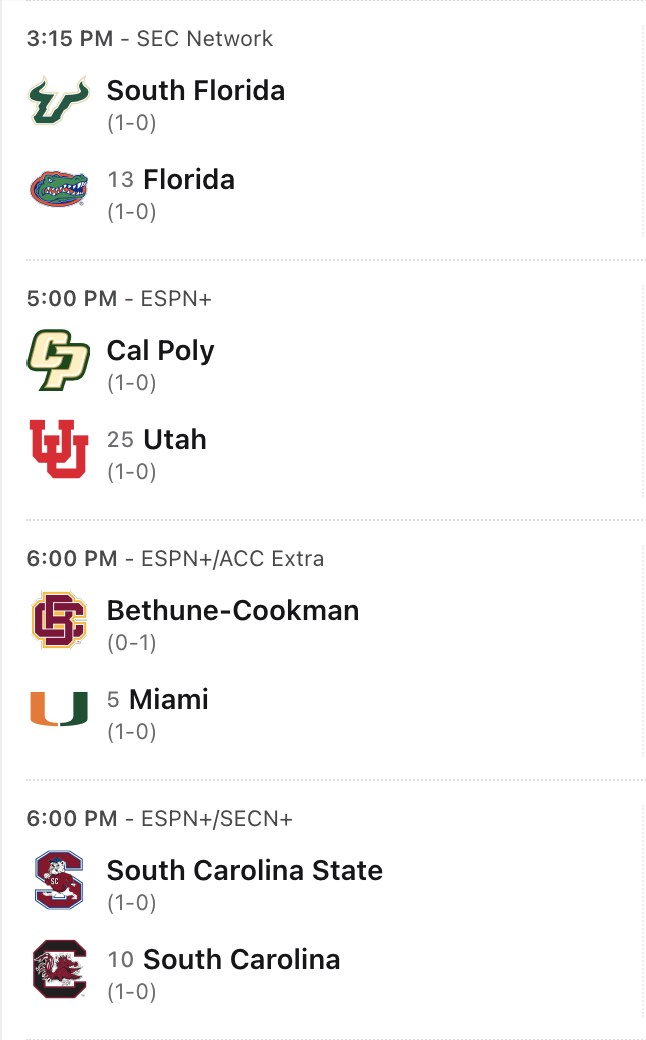This screenshot has width=646, height=1040.
Task: Click the Florida Gators logo
Action: click(x=59, y=189)
